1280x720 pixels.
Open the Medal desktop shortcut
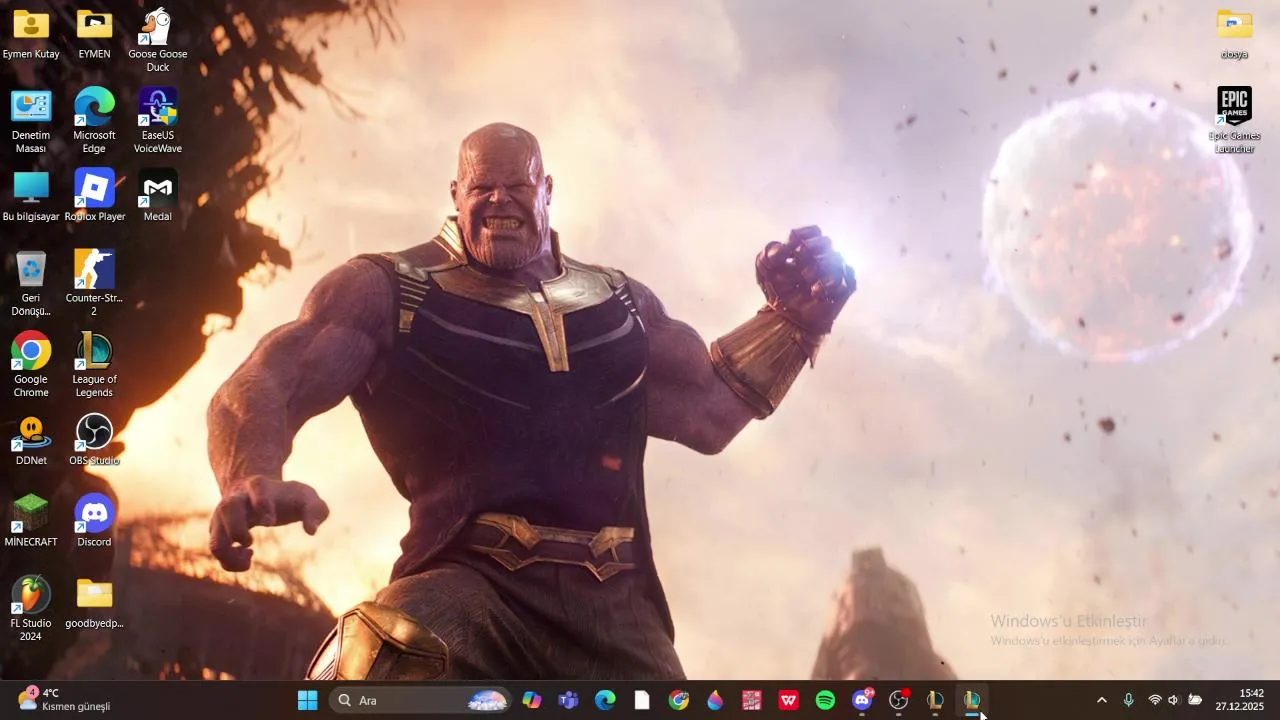point(157,196)
